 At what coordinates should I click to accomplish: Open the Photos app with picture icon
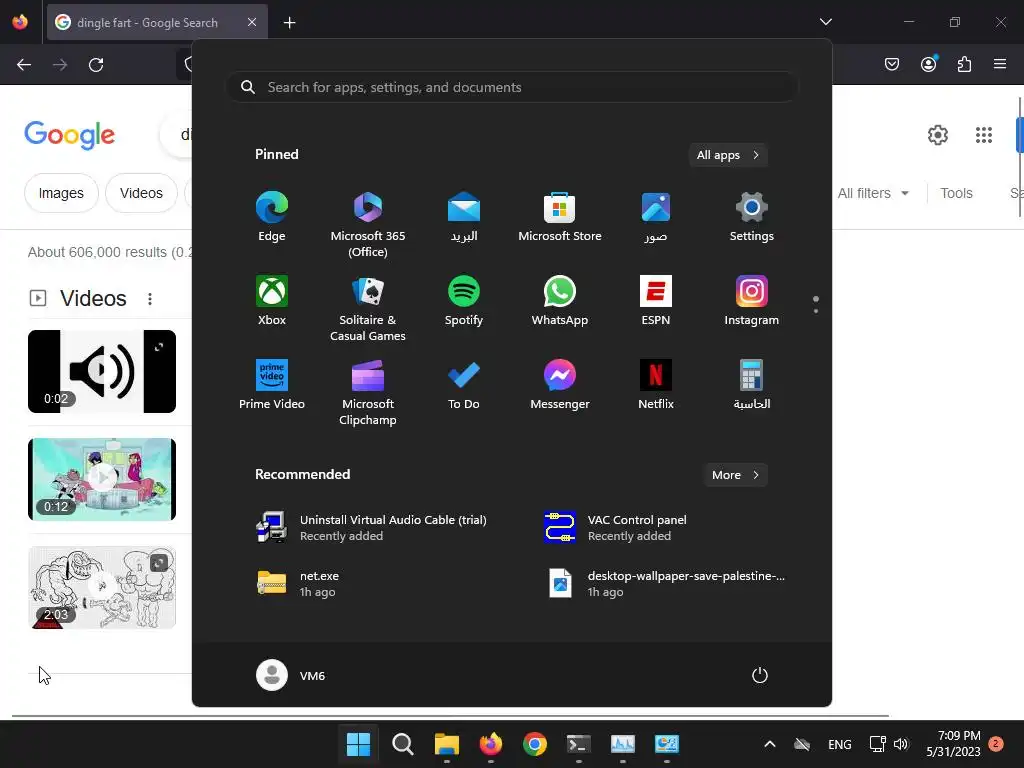pyautogui.click(x=656, y=217)
